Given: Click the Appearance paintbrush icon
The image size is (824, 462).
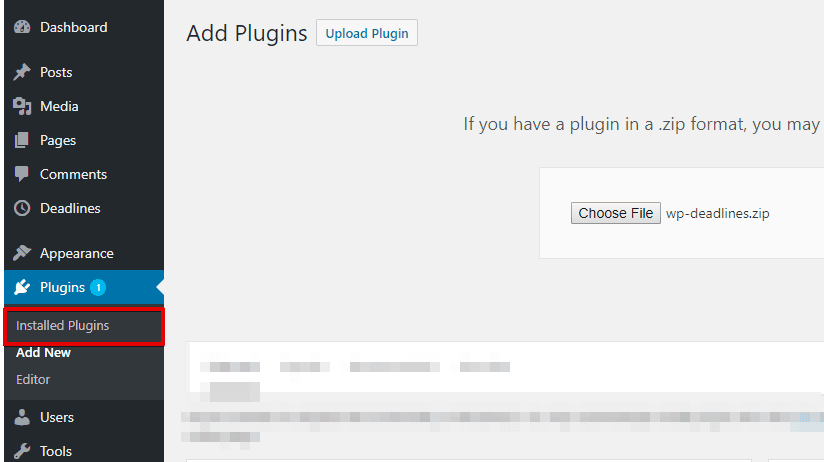Looking at the screenshot, I should tap(22, 254).
